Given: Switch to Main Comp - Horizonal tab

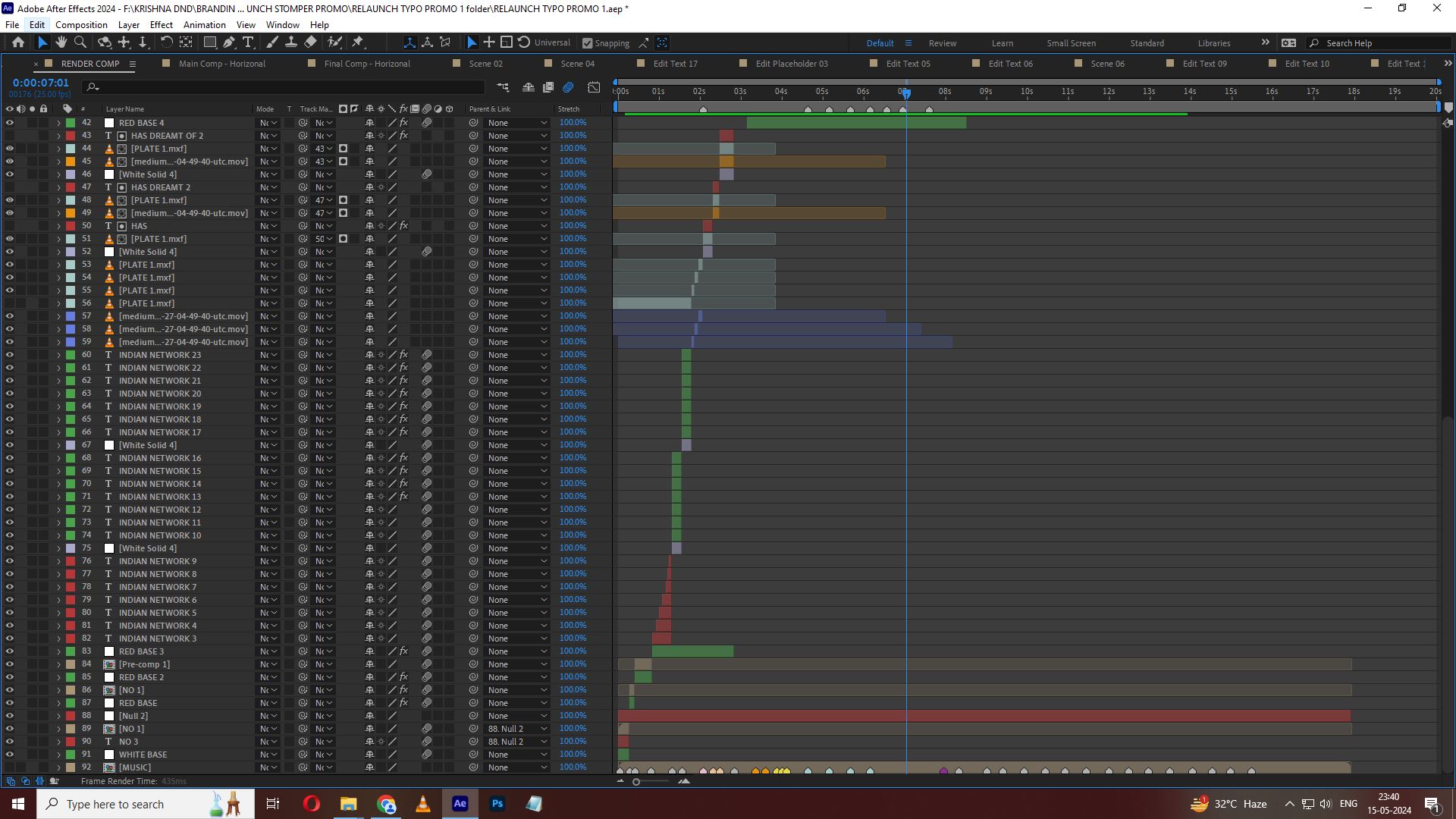Looking at the screenshot, I should coord(221,64).
